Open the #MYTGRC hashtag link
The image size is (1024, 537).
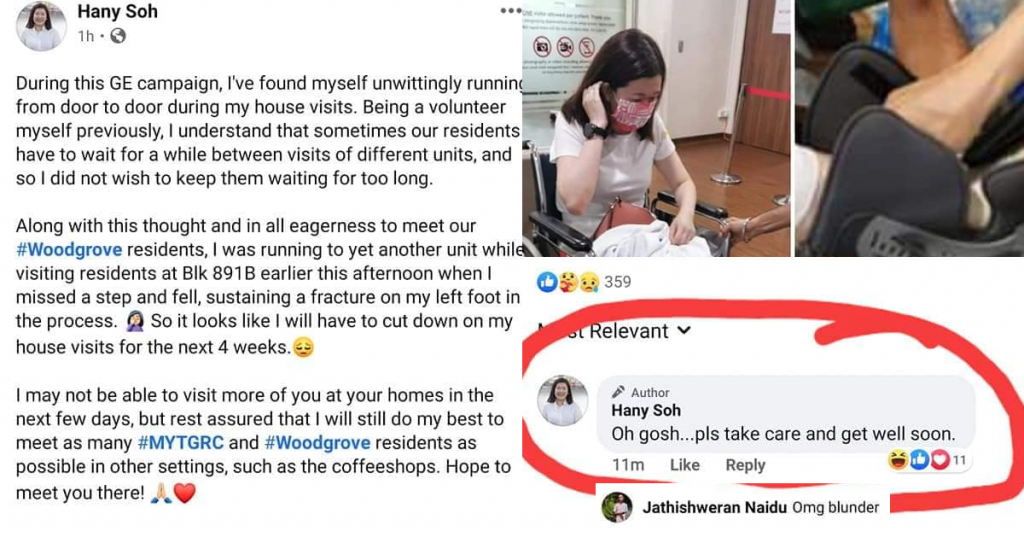[x=181, y=442]
